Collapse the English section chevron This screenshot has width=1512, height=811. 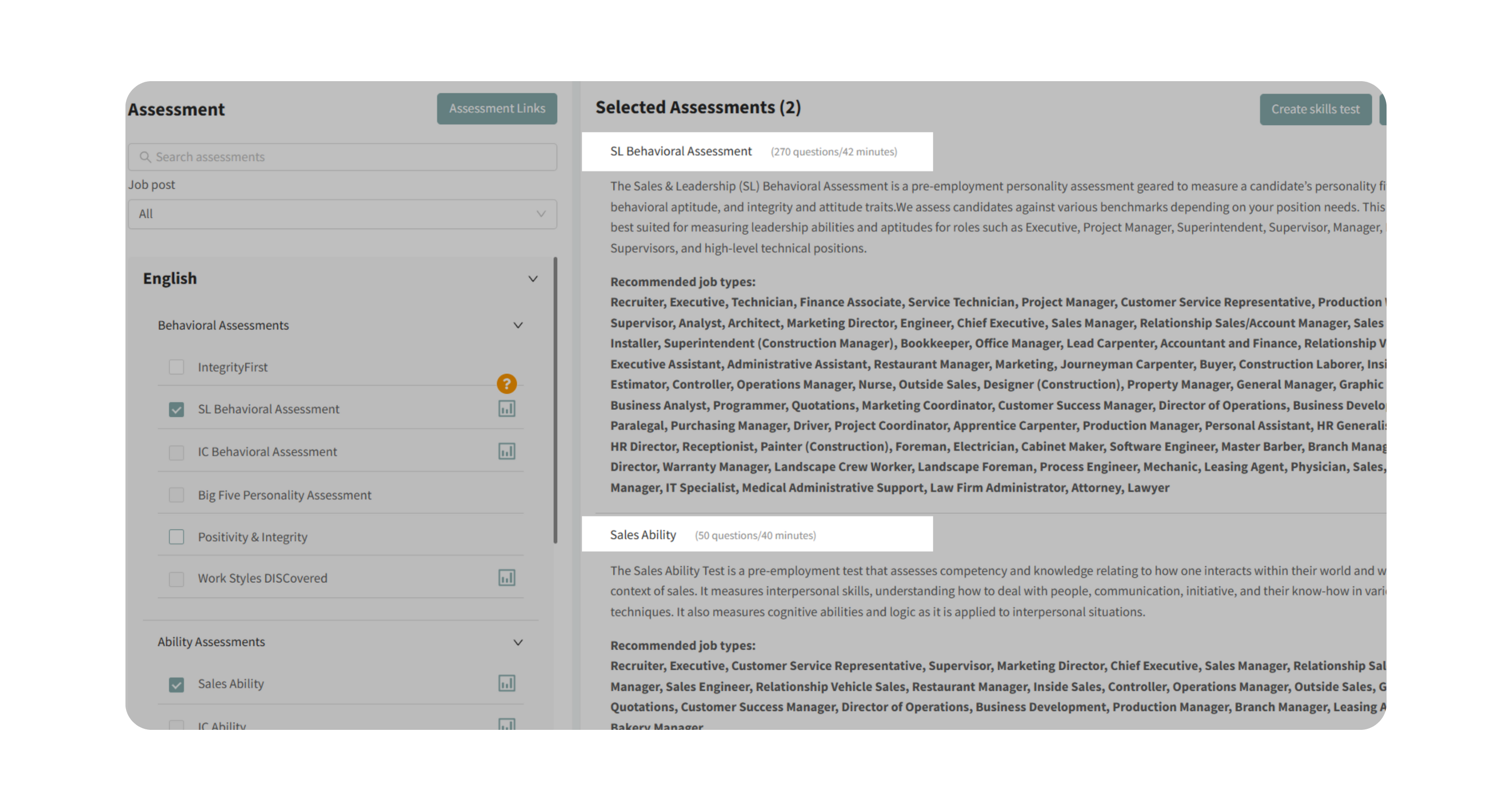[532, 279]
